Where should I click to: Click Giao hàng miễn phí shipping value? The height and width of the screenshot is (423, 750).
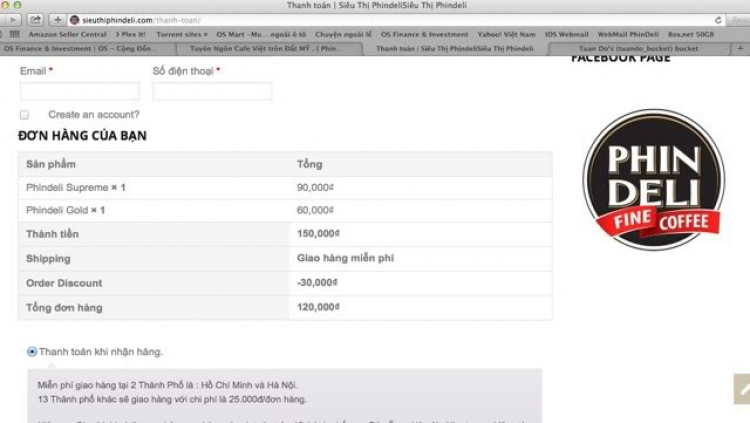coord(345,258)
